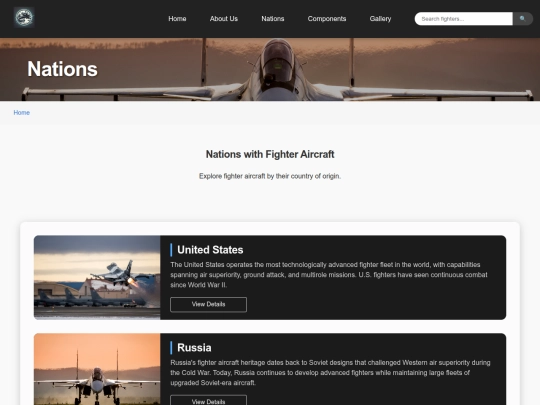Viewport: 540px width, 405px height.
Task: Click the magnifier search button
Action: click(522, 19)
